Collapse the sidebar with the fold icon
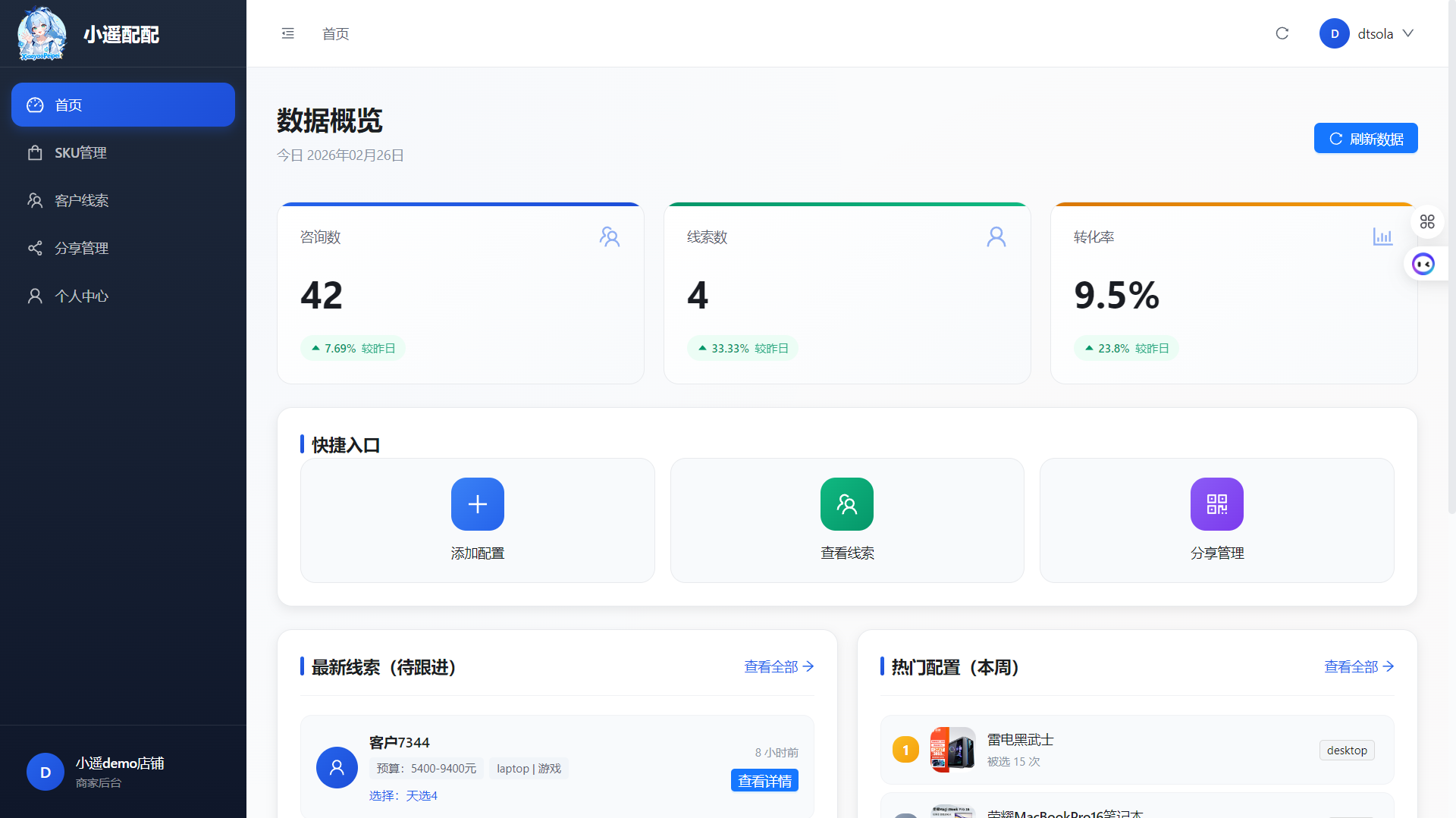1456x818 pixels. tap(287, 33)
